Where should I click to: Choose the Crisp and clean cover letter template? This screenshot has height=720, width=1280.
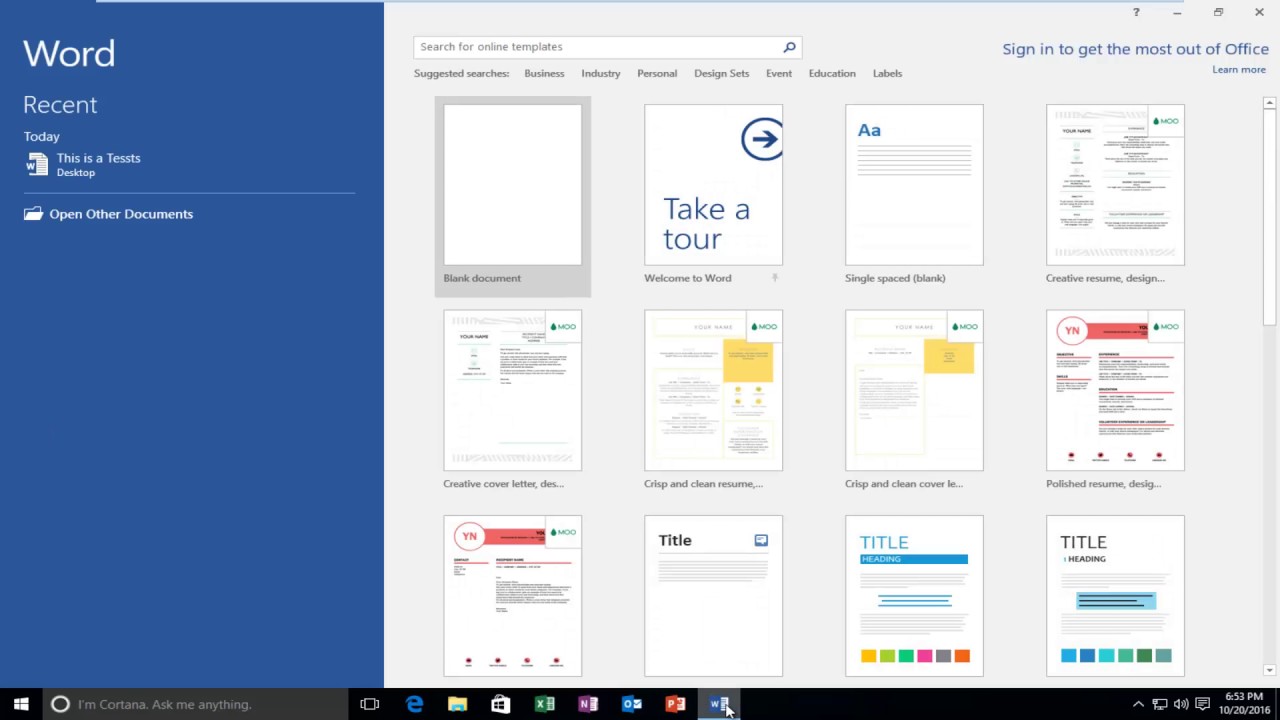click(914, 390)
